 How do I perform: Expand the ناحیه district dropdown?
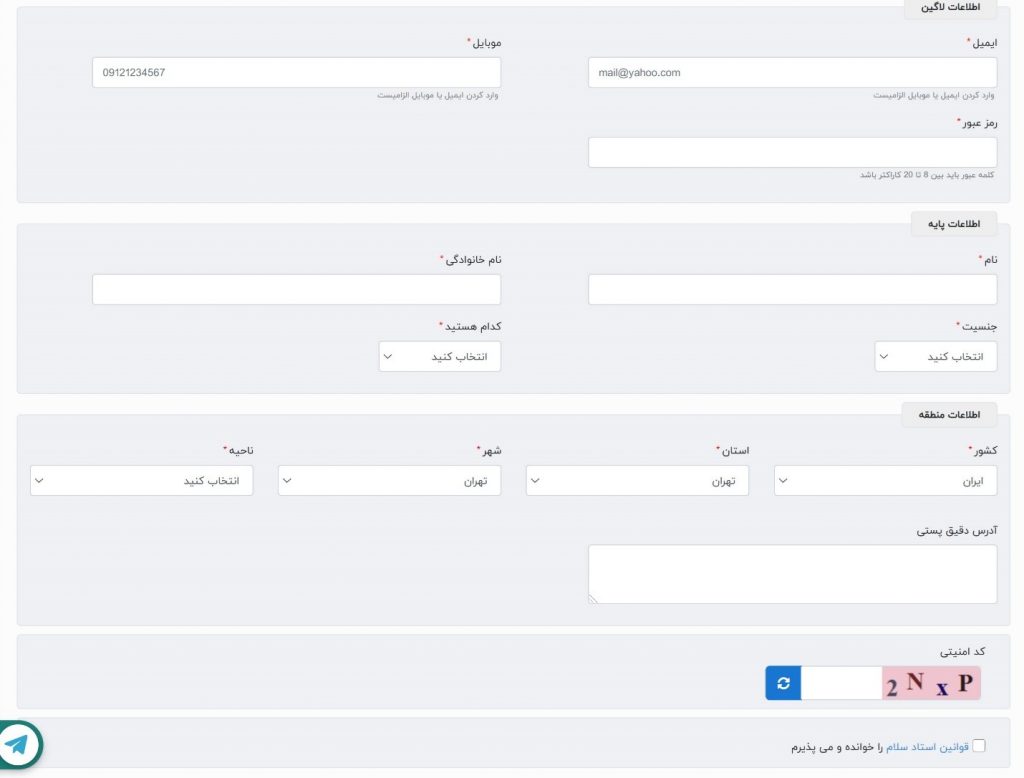tap(142, 481)
